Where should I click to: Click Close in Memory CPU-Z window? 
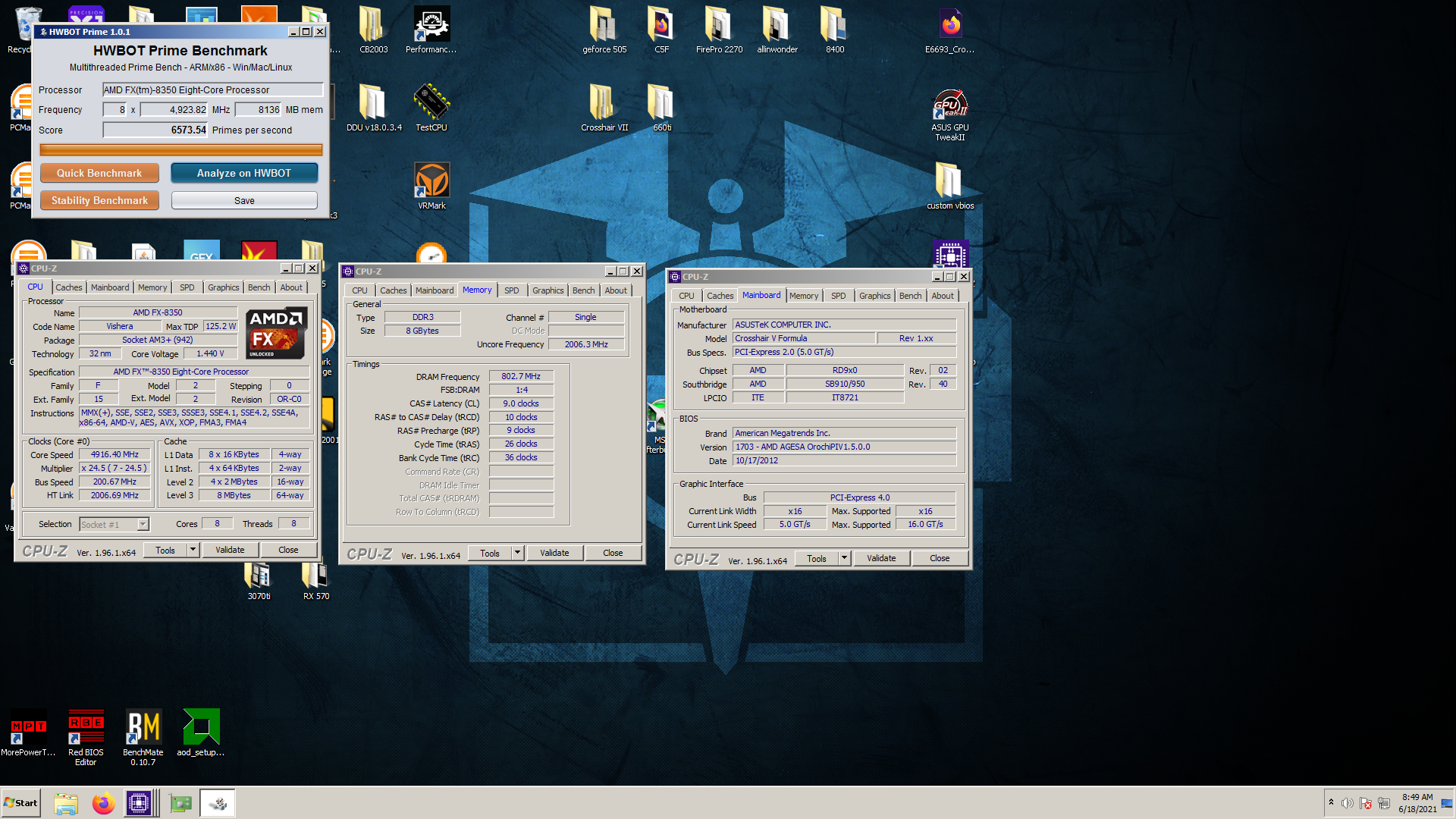click(613, 553)
